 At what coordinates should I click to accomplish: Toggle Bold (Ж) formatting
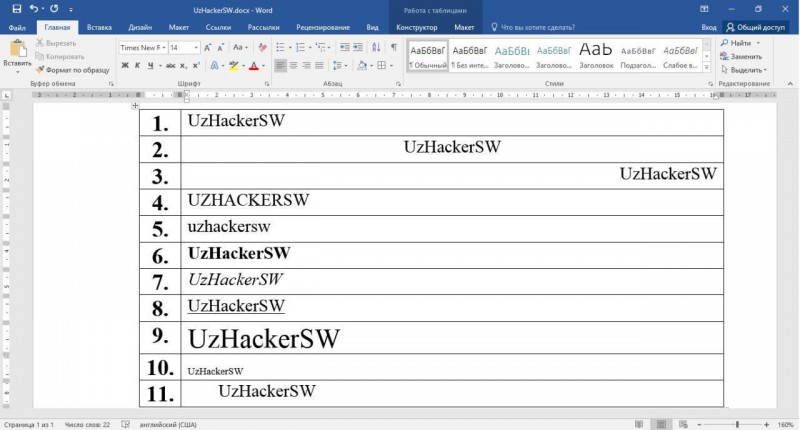[x=125, y=65]
